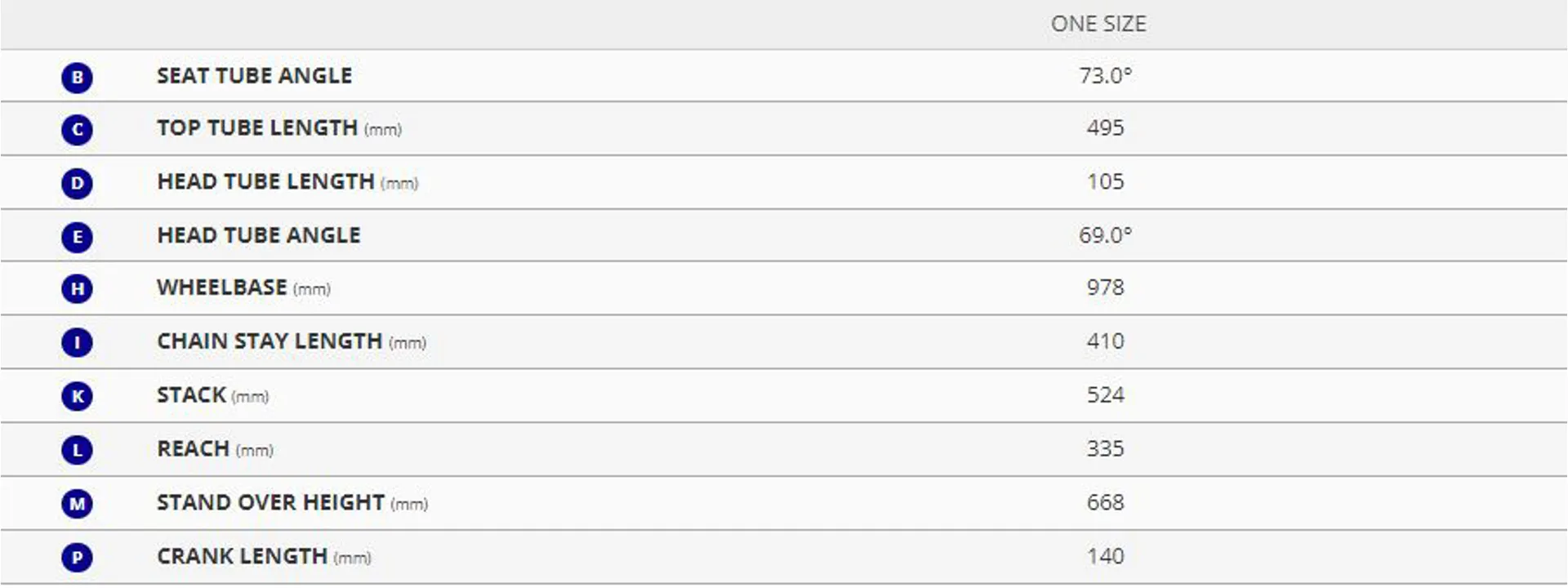Select the H circle icon for wheelbase
The width and height of the screenshot is (1568, 588).
coord(77,288)
